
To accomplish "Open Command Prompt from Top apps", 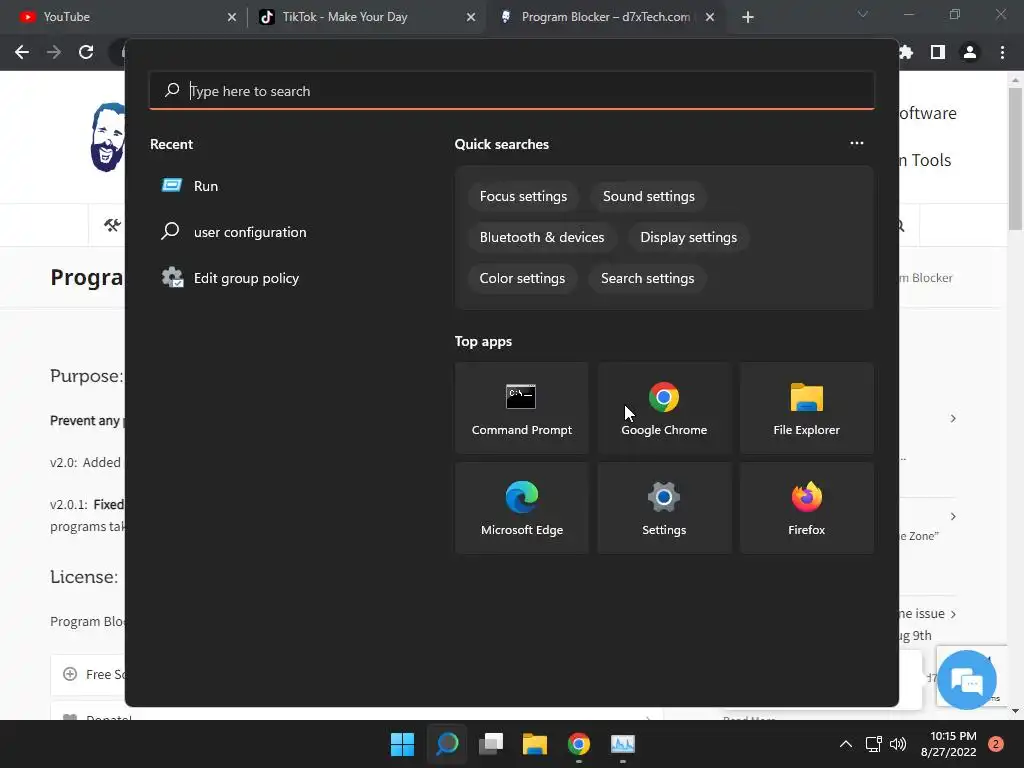I will tap(521, 408).
